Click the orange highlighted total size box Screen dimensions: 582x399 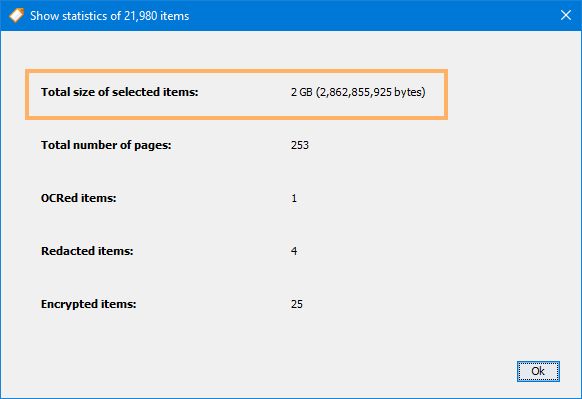236,94
